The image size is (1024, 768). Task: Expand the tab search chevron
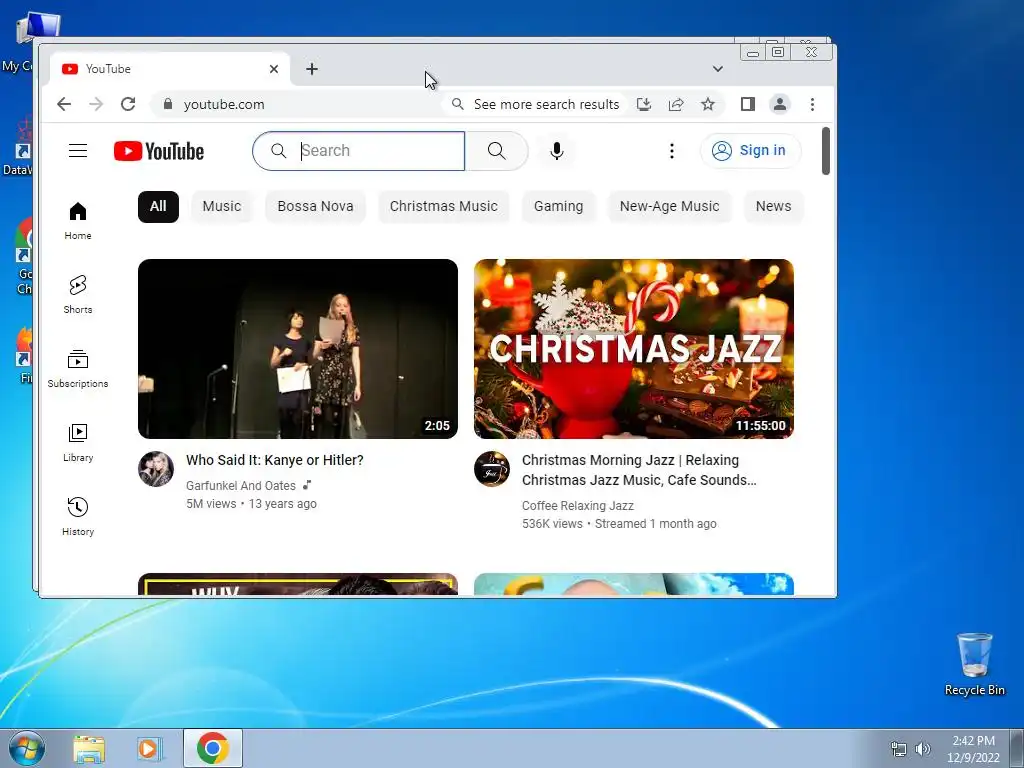[718, 69]
